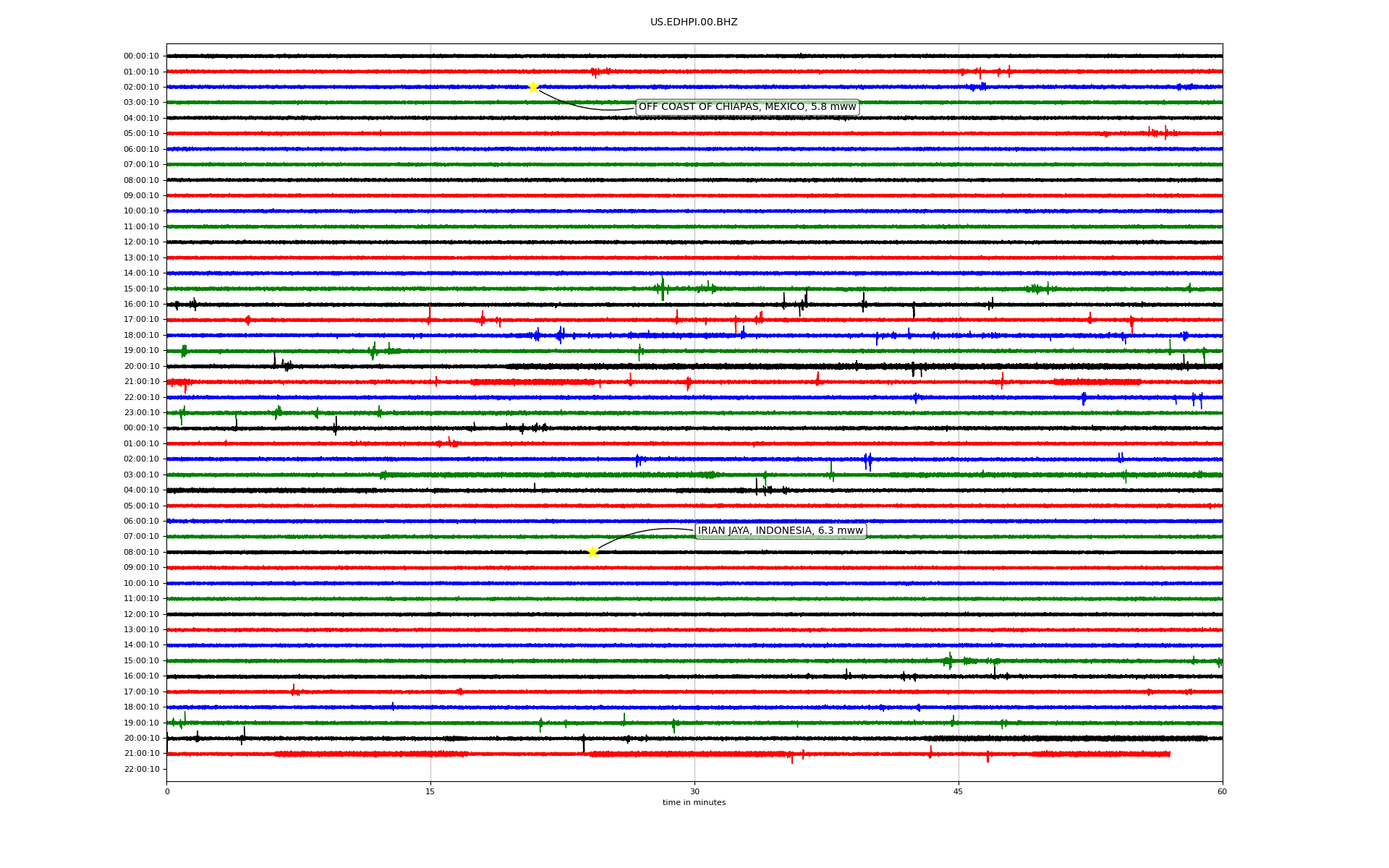The height and width of the screenshot is (868, 1389).
Task: Select the OFF COAST OF CHIAPAS, MEXICO annotation box
Action: [x=747, y=107]
